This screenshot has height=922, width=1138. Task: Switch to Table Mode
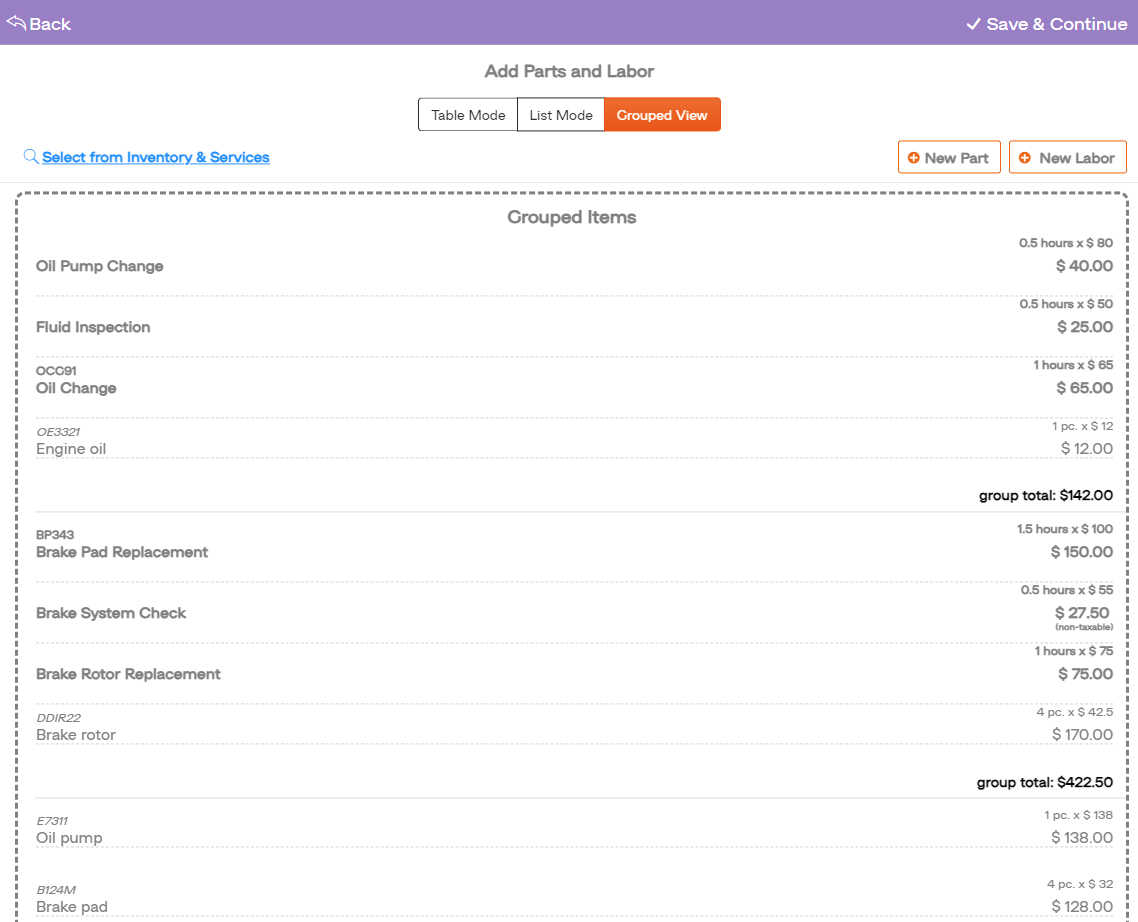(468, 115)
